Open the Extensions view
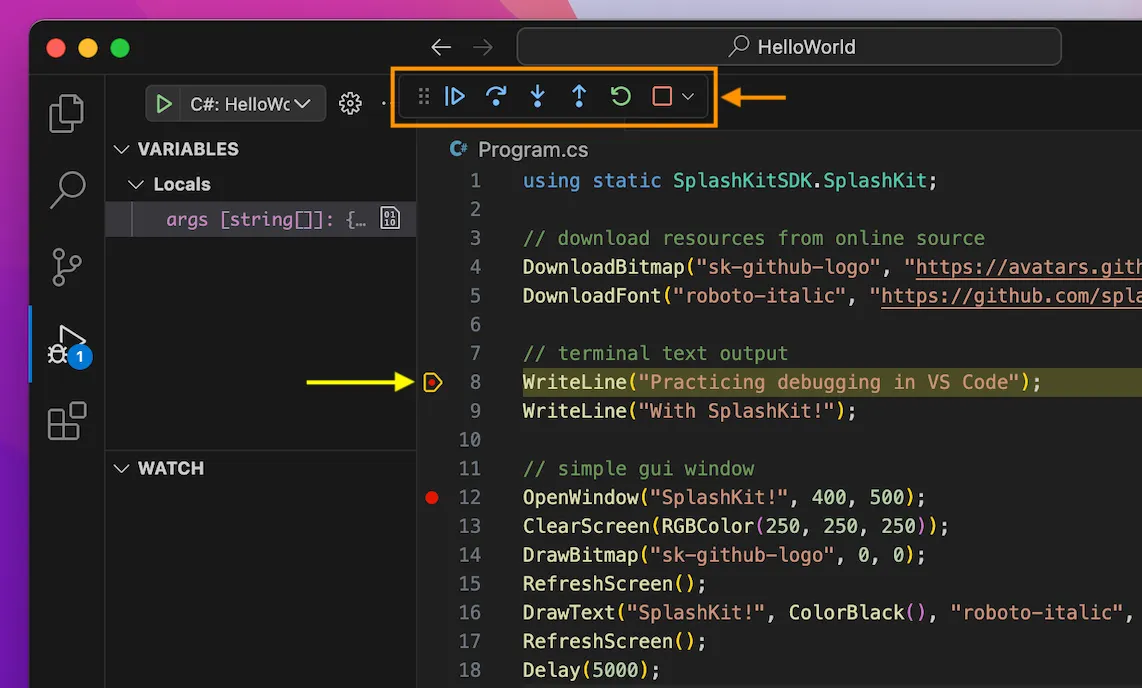 66,421
